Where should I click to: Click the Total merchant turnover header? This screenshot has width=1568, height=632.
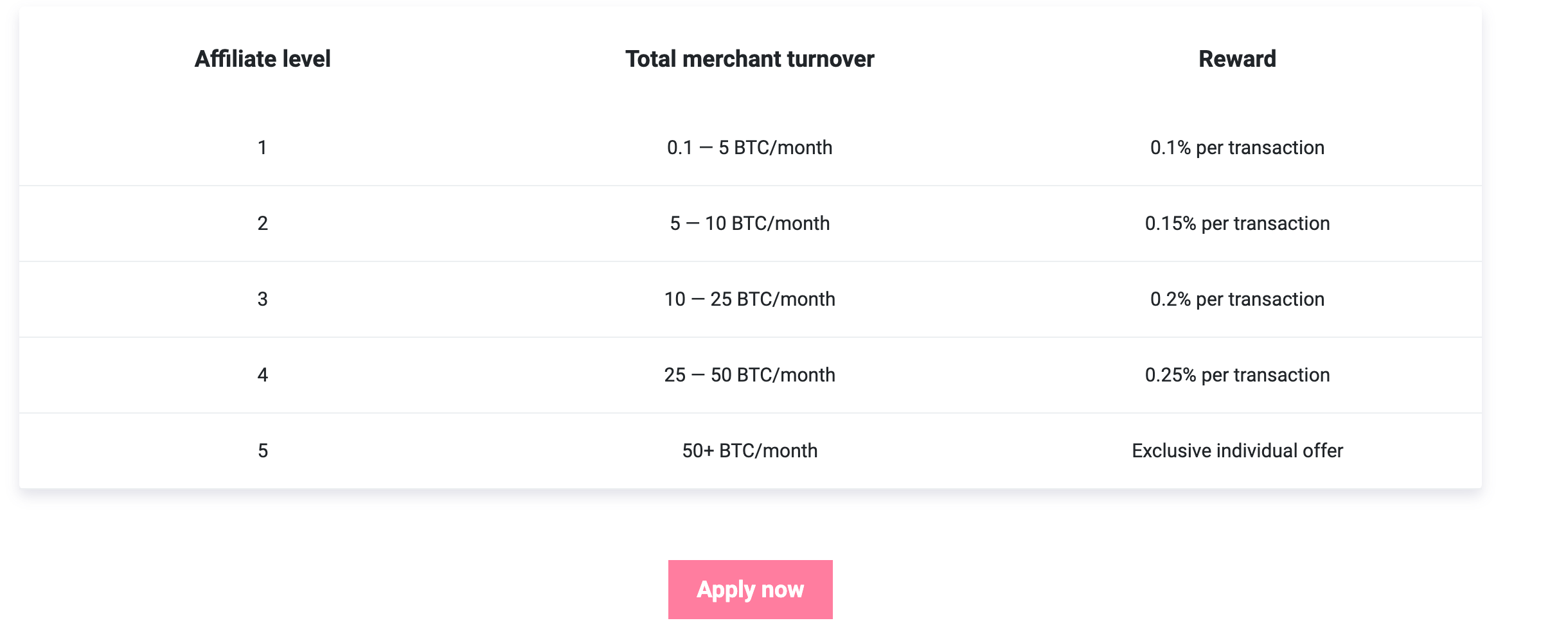click(x=749, y=59)
